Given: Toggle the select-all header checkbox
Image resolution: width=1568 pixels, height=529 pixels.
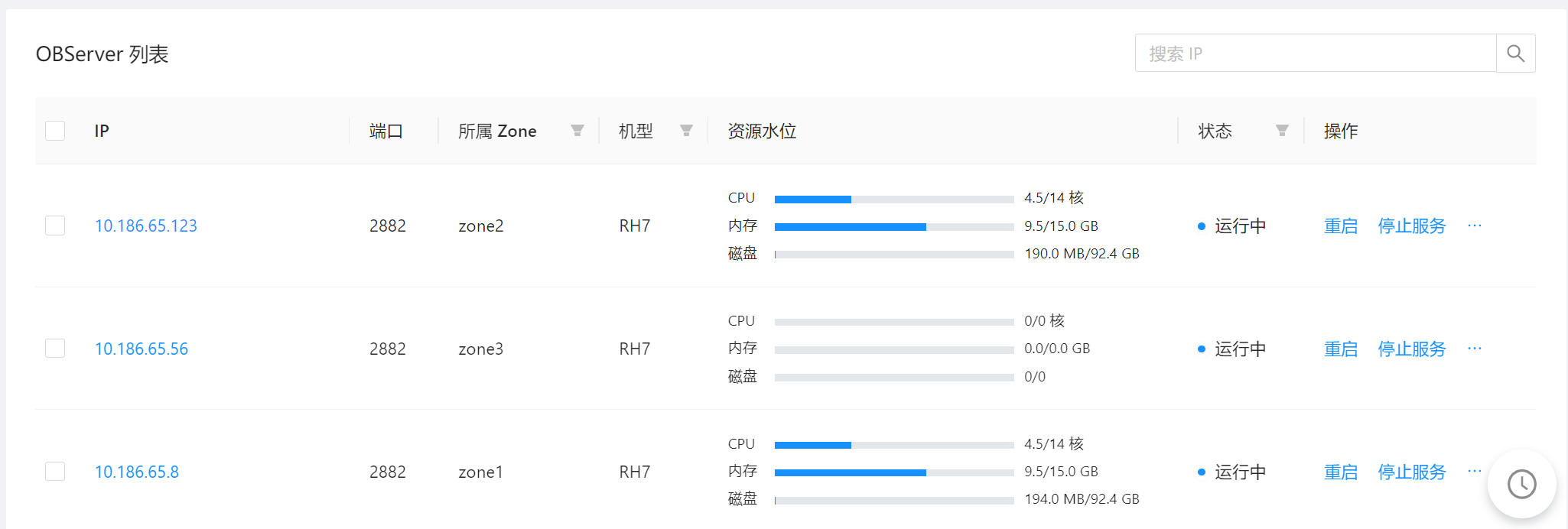Looking at the screenshot, I should tap(55, 131).
